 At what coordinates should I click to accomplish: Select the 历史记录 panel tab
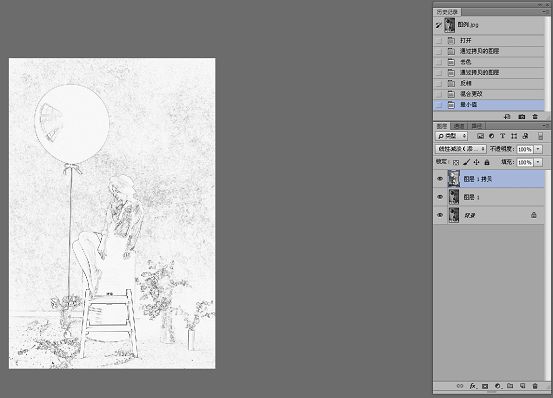point(447,12)
